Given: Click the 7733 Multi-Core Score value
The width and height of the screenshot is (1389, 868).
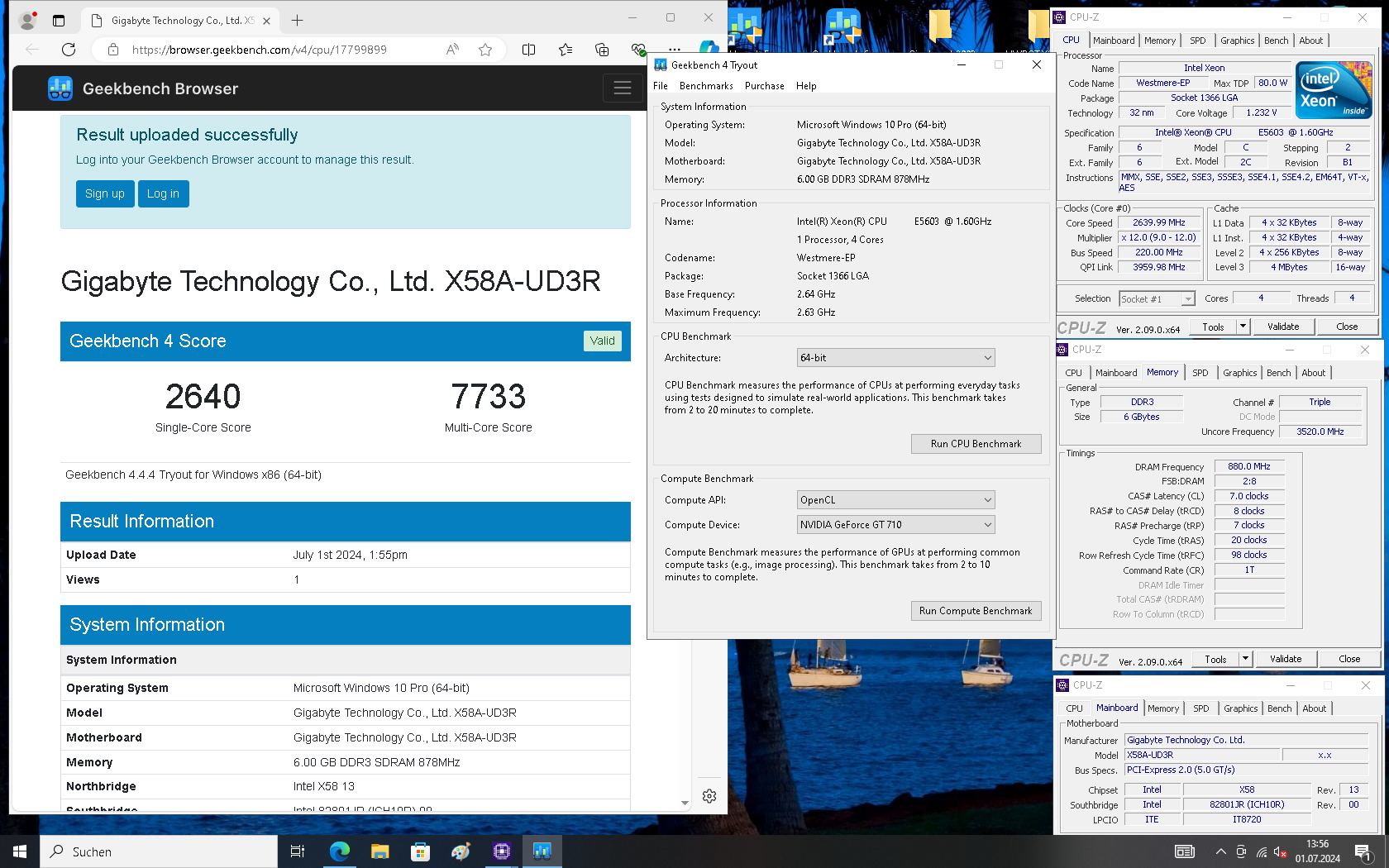Looking at the screenshot, I should 489,397.
